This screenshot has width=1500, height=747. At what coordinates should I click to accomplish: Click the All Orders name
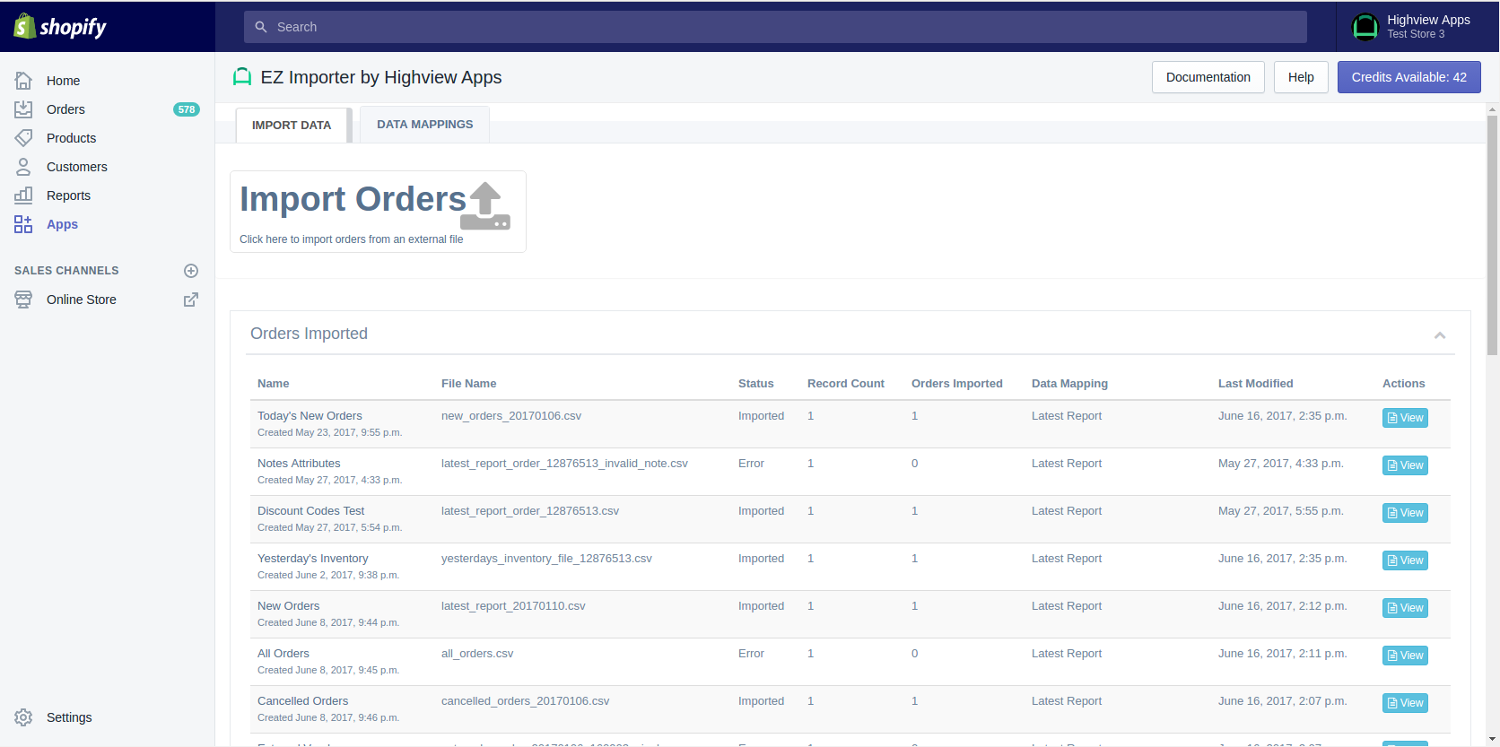click(x=284, y=653)
